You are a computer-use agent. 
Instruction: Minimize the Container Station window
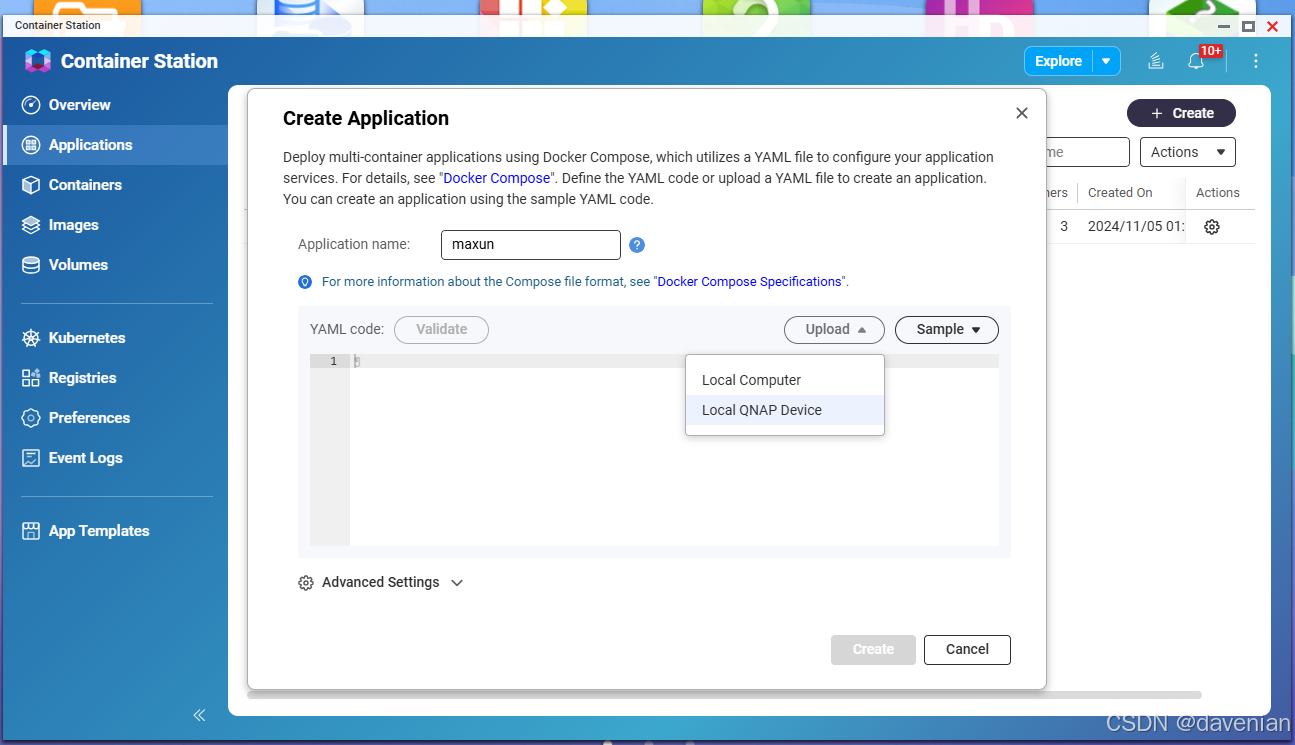1225,26
